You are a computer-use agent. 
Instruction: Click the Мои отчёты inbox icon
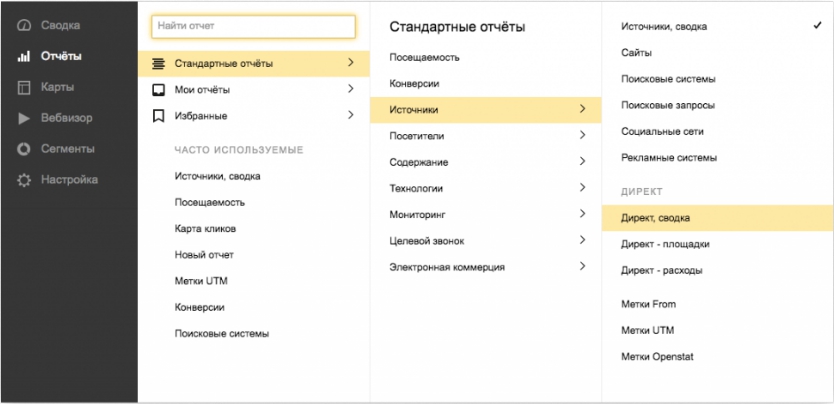[159, 90]
